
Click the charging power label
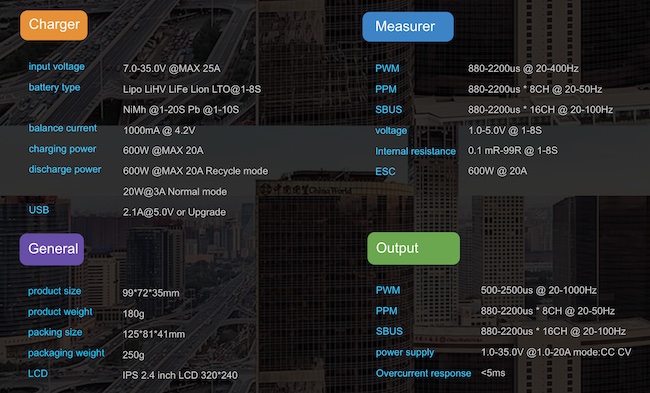pos(62,149)
